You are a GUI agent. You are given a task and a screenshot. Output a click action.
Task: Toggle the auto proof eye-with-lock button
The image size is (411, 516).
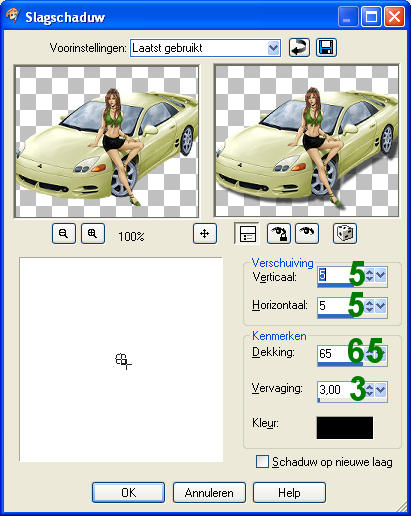[x=278, y=233]
